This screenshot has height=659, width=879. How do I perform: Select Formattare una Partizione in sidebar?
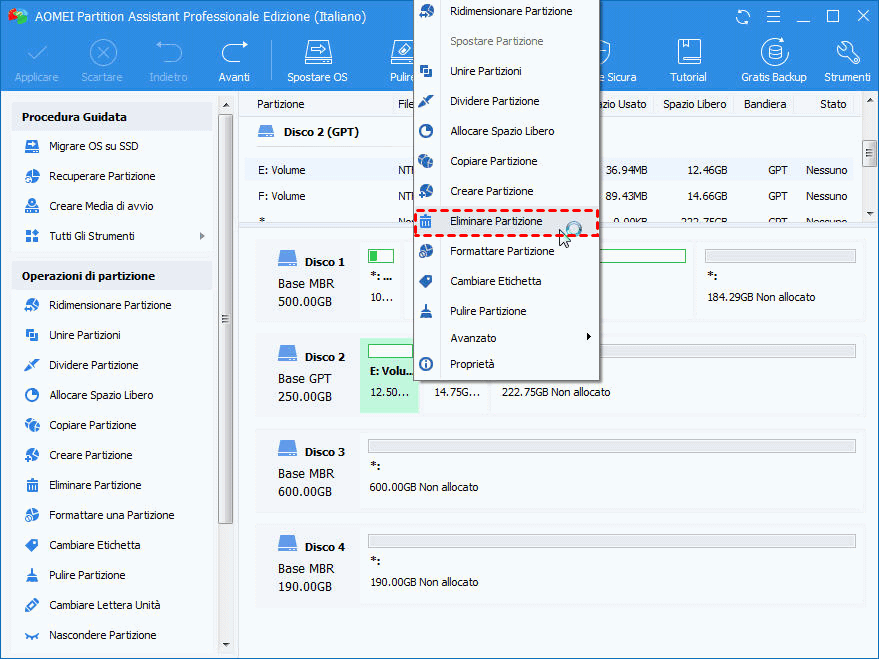114,515
